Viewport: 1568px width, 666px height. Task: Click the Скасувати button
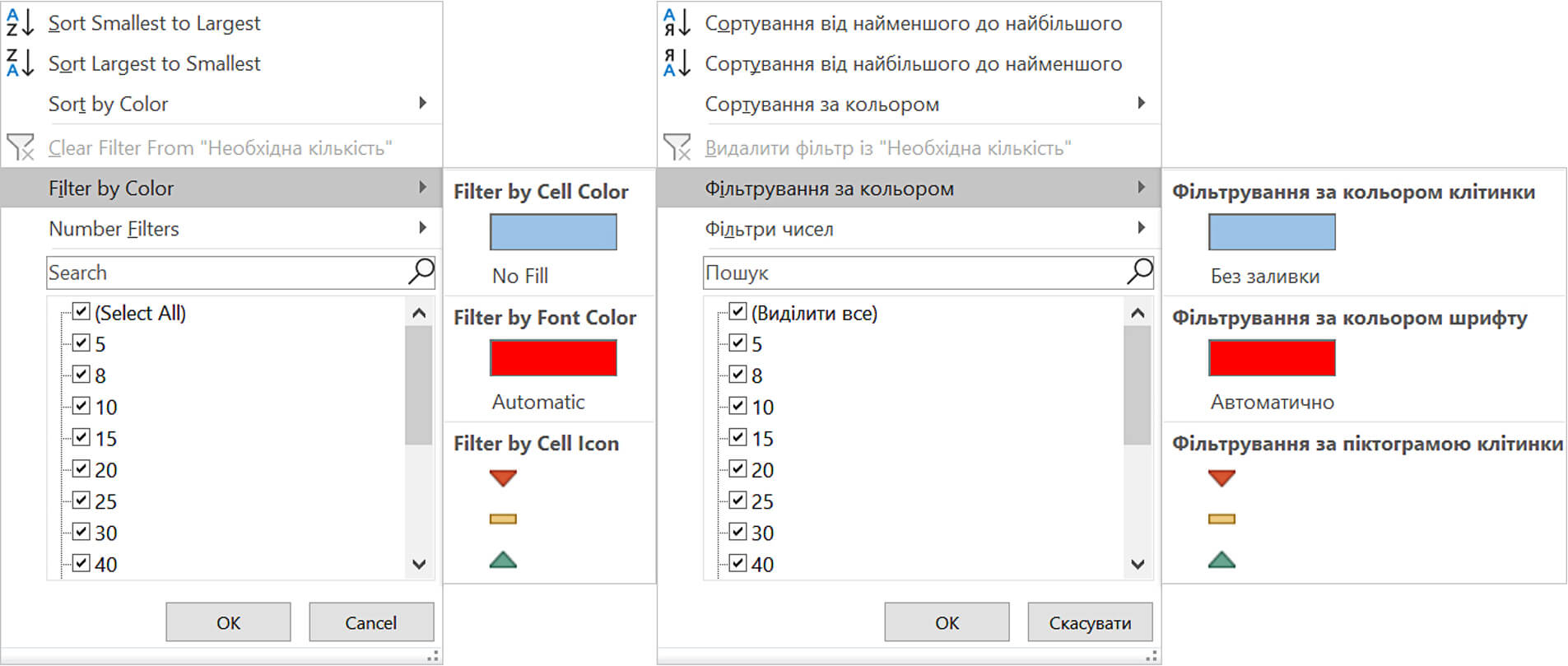pyautogui.click(x=1090, y=622)
